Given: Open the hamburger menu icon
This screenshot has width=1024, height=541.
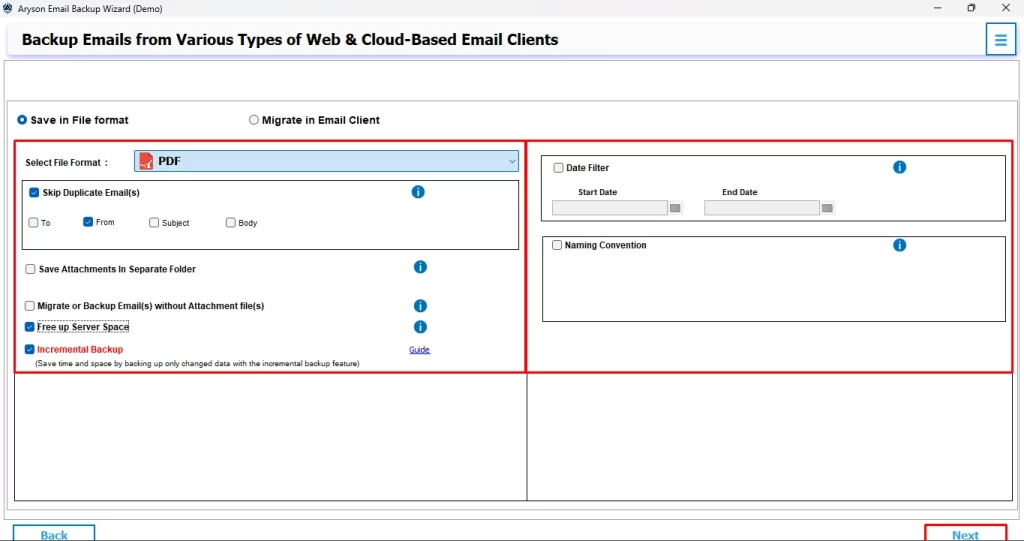Looking at the screenshot, I should click(x=1000, y=40).
